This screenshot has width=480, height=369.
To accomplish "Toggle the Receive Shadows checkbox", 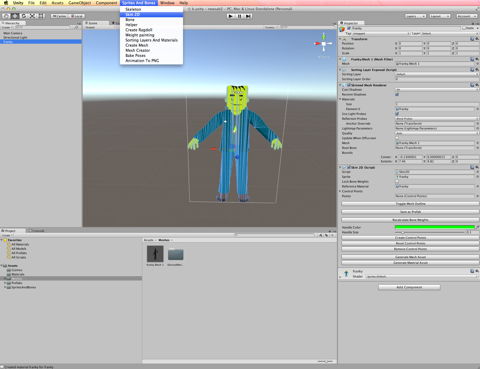I will point(397,94).
